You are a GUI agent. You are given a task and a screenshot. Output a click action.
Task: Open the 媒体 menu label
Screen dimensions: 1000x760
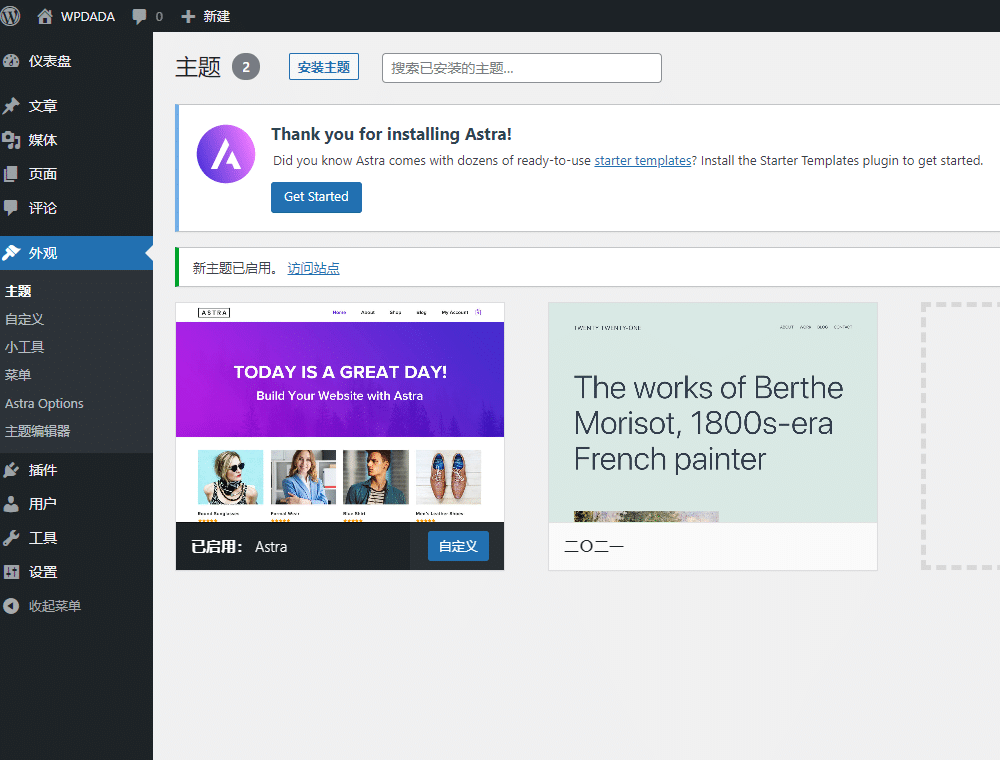pos(43,140)
